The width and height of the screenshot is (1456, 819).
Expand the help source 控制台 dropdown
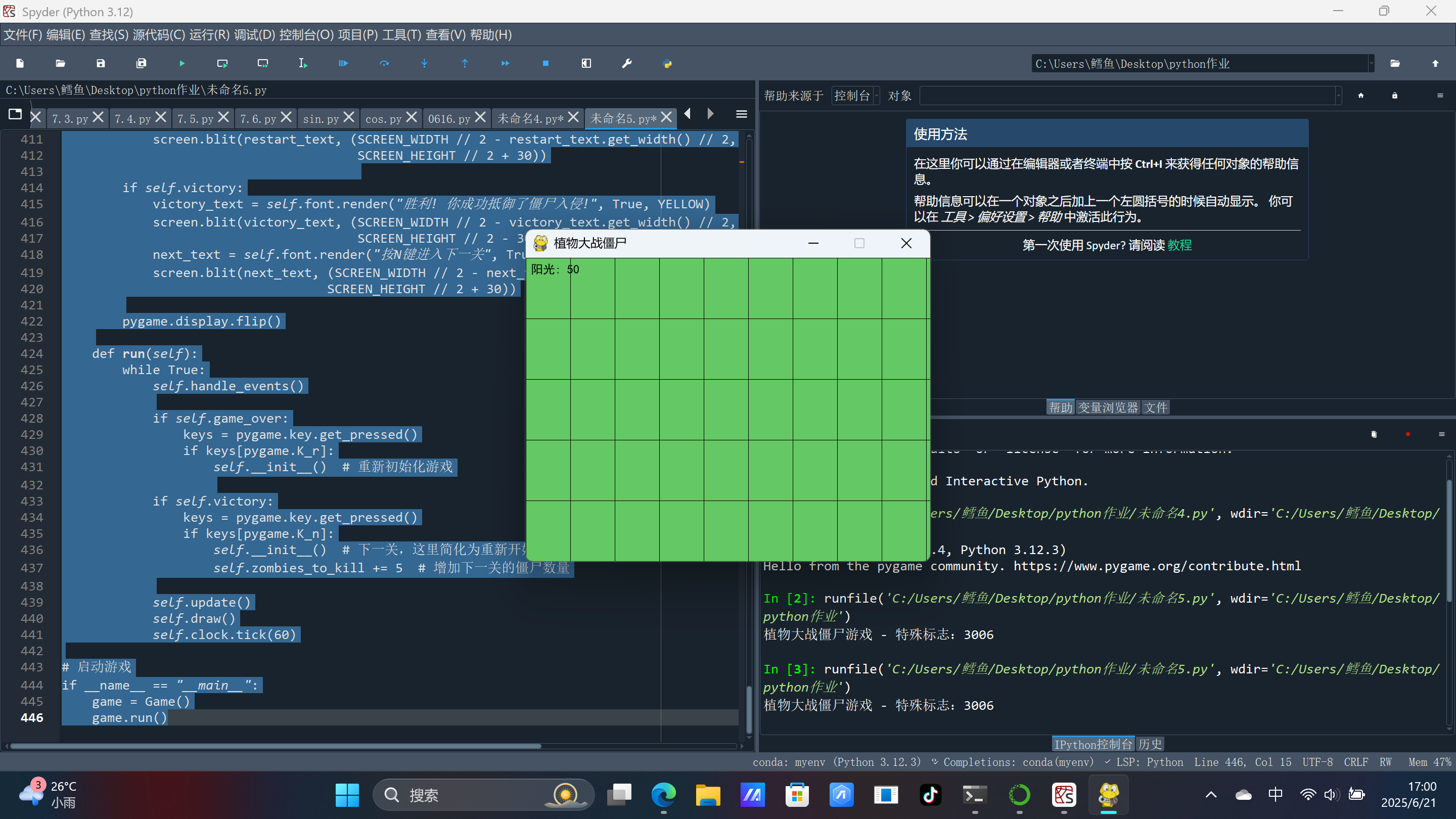(856, 96)
